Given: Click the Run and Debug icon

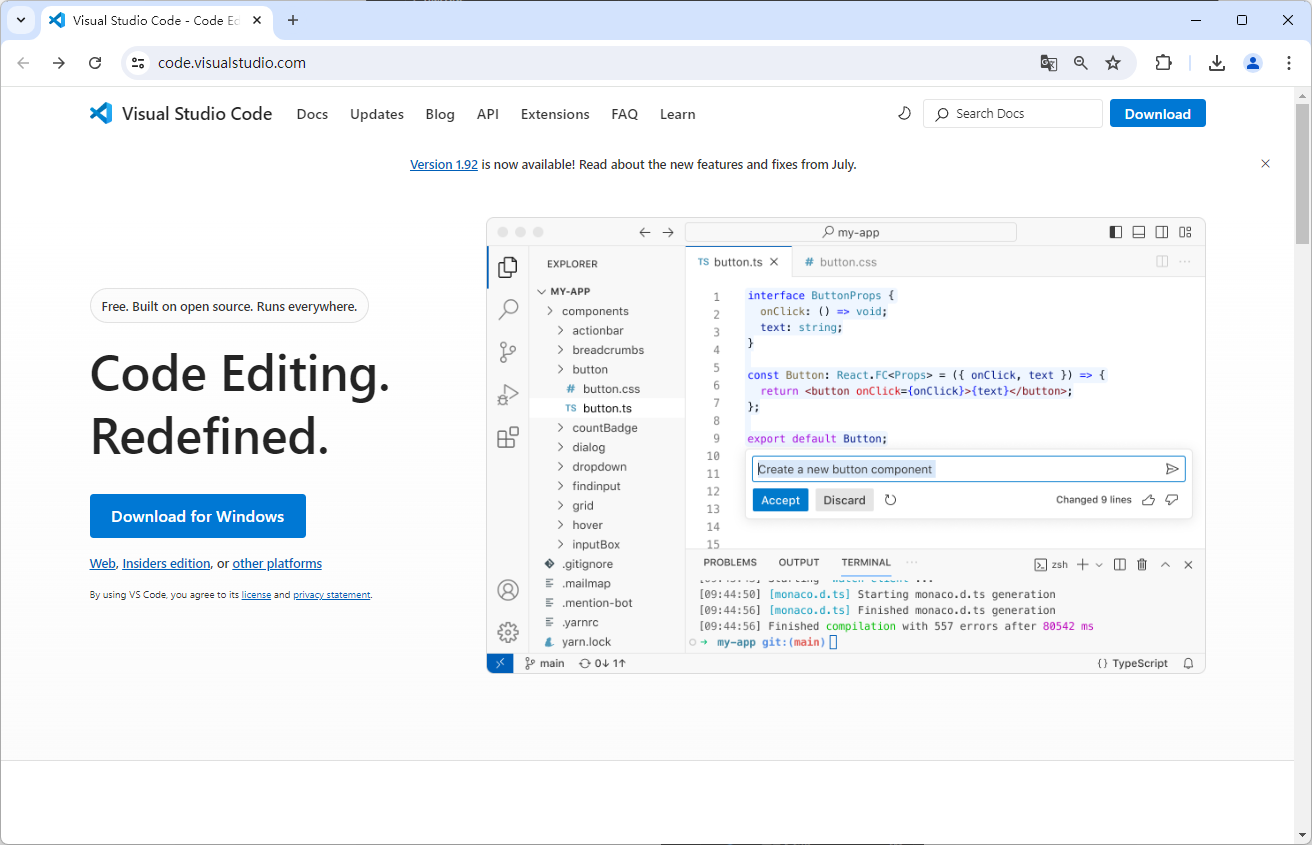Looking at the screenshot, I should point(508,395).
